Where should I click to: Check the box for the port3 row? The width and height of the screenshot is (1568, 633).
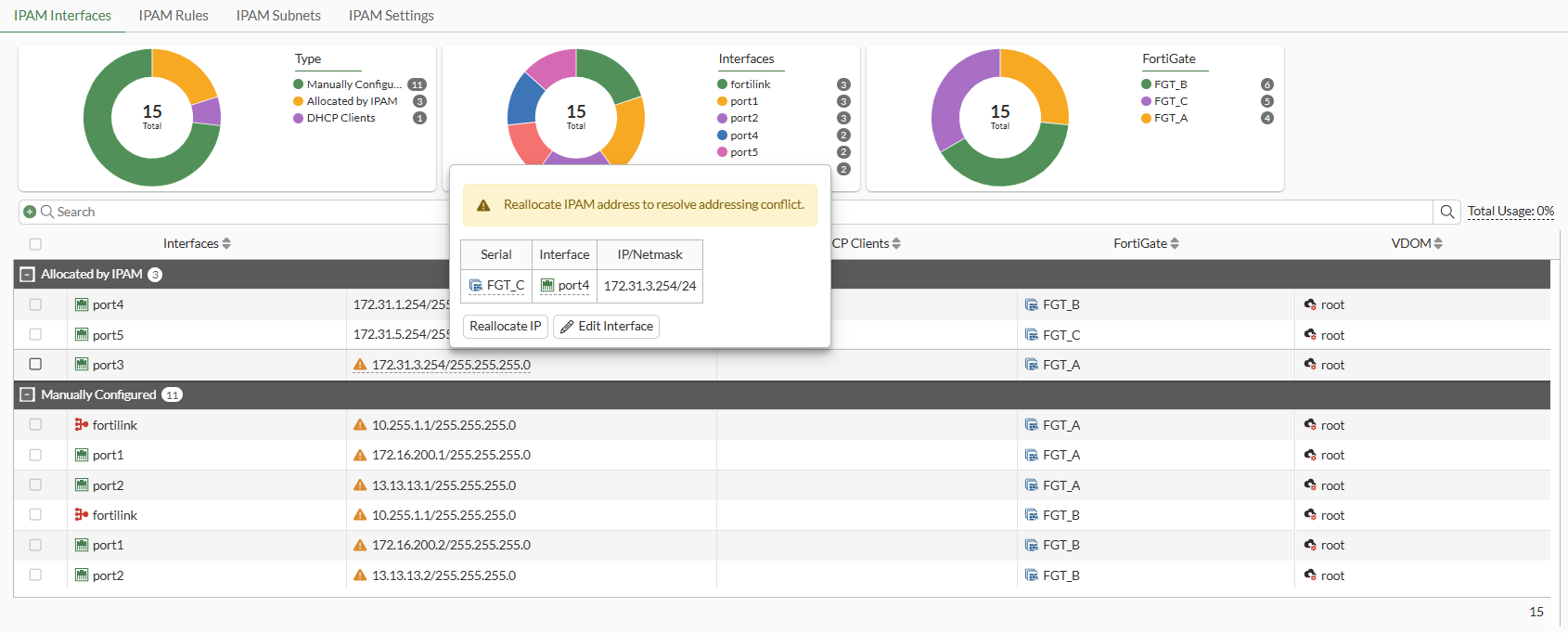click(35, 365)
